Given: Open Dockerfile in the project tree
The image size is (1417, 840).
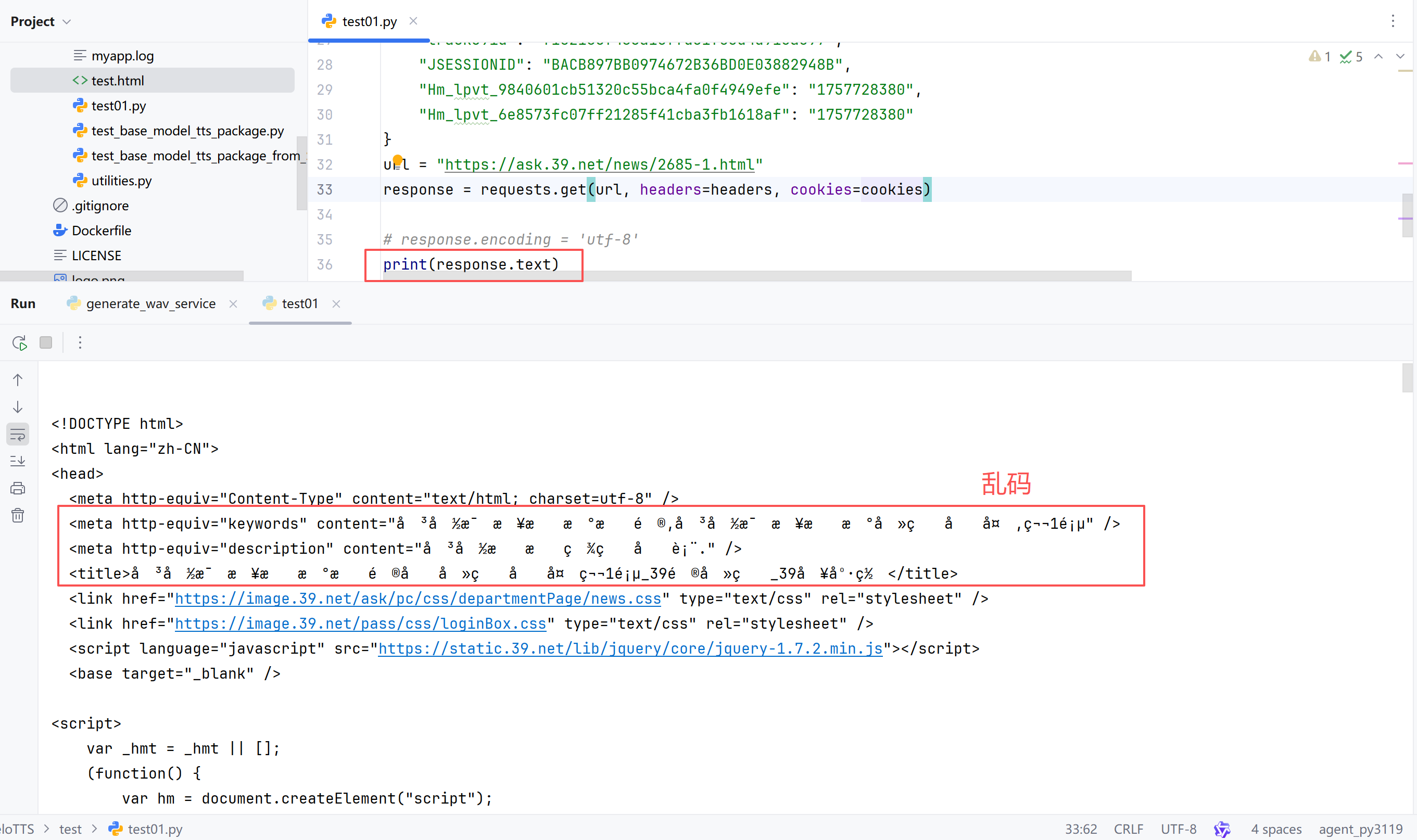Looking at the screenshot, I should (x=102, y=231).
